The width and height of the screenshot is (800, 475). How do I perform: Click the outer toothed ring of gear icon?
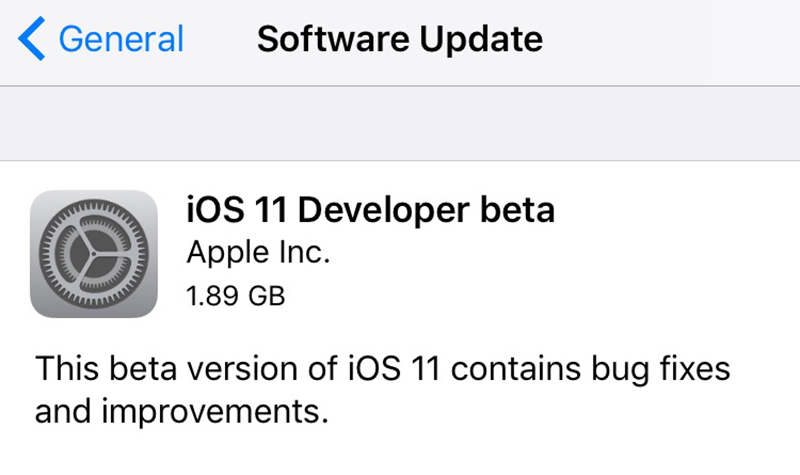point(95,207)
